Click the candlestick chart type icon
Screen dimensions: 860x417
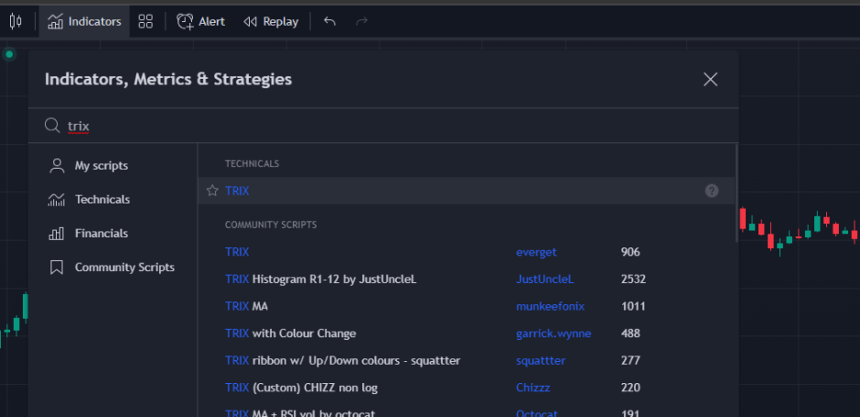pyautogui.click(x=15, y=21)
